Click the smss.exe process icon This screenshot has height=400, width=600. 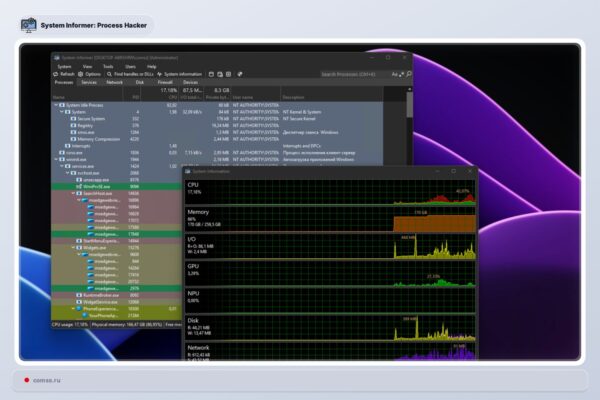pyautogui.click(x=73, y=132)
